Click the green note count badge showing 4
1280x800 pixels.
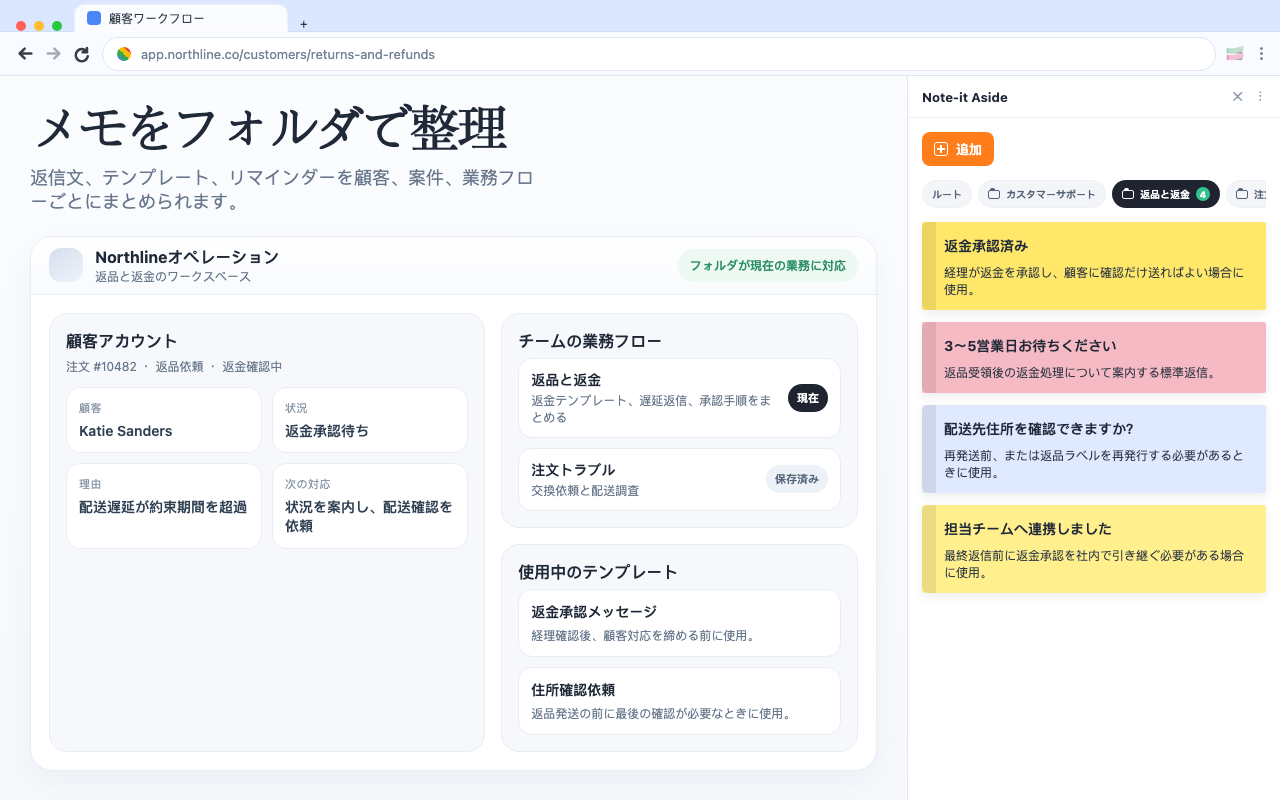1203,194
